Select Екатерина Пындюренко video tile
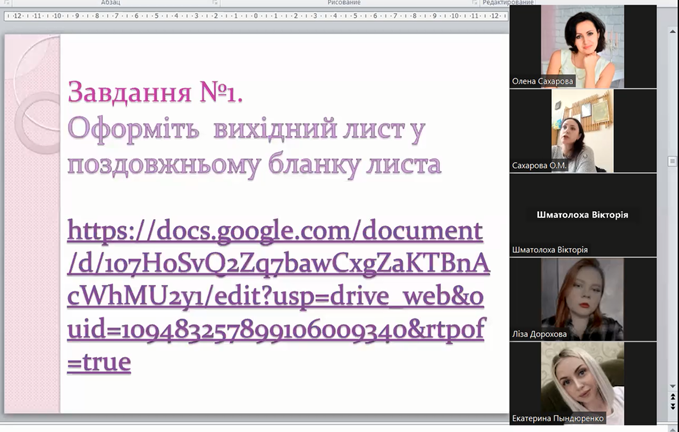This screenshot has height=432, width=679. tap(583, 384)
